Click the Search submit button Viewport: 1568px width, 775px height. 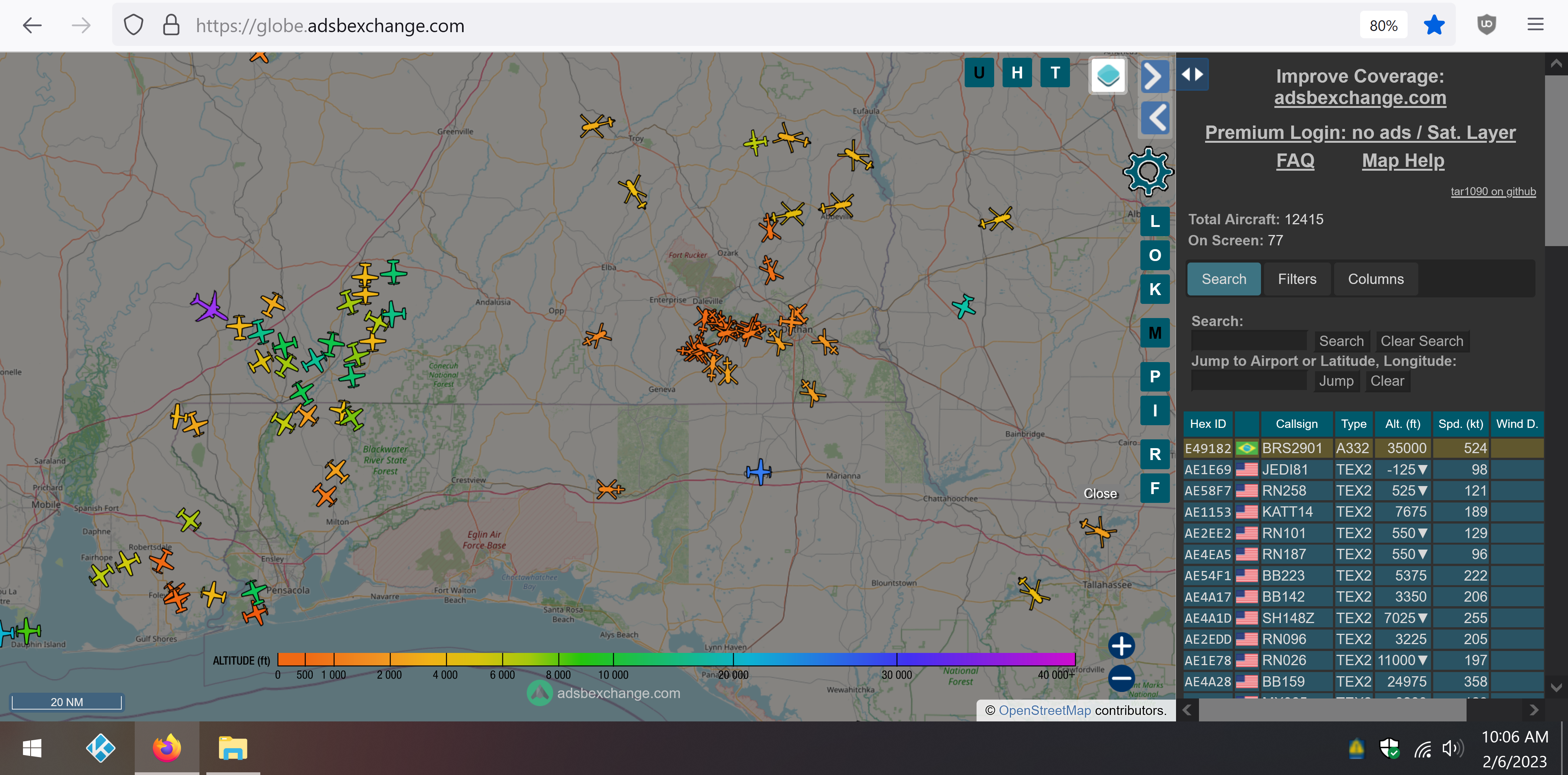coord(1341,341)
